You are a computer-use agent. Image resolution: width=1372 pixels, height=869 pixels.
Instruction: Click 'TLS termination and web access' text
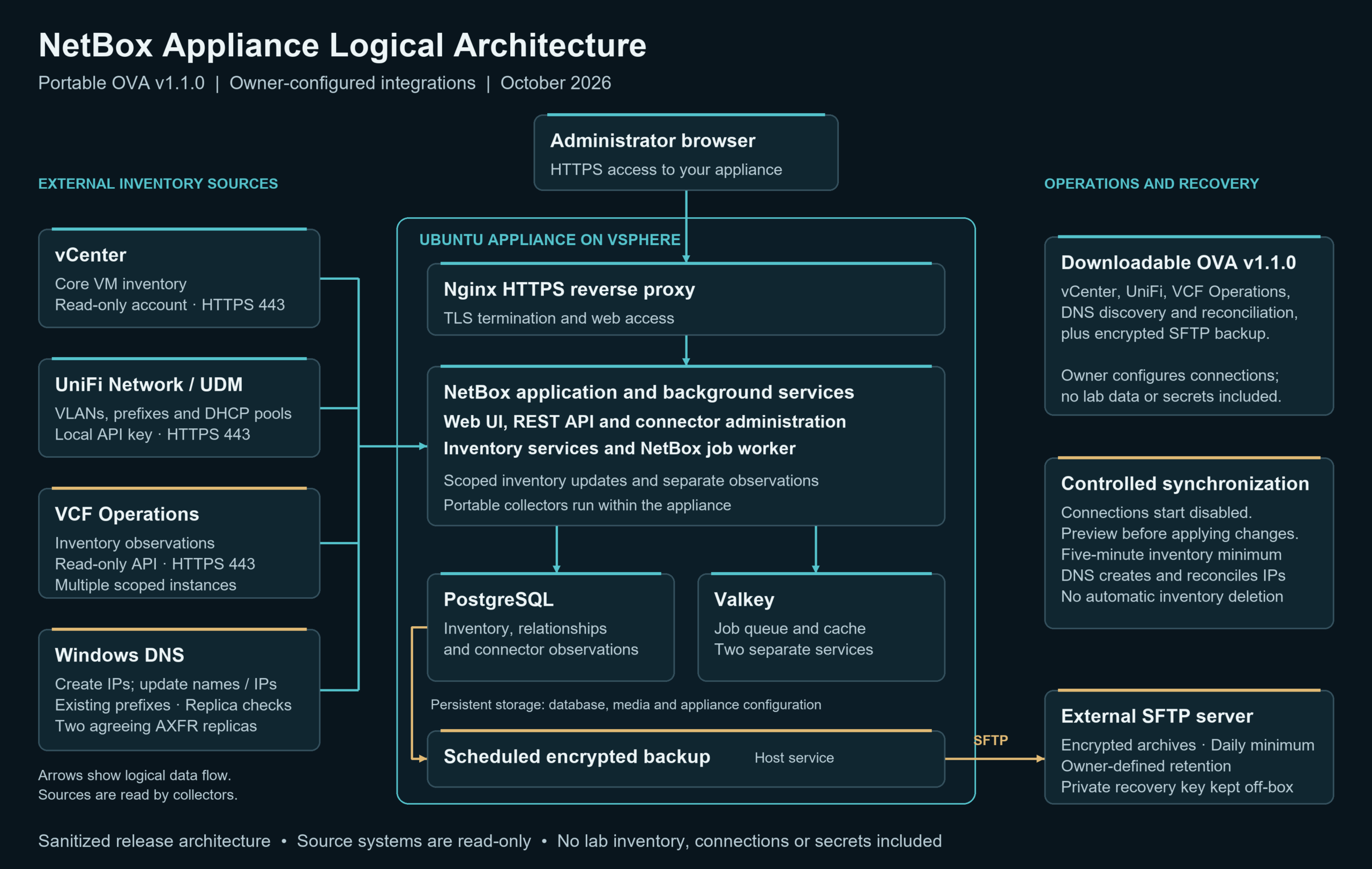pos(559,318)
